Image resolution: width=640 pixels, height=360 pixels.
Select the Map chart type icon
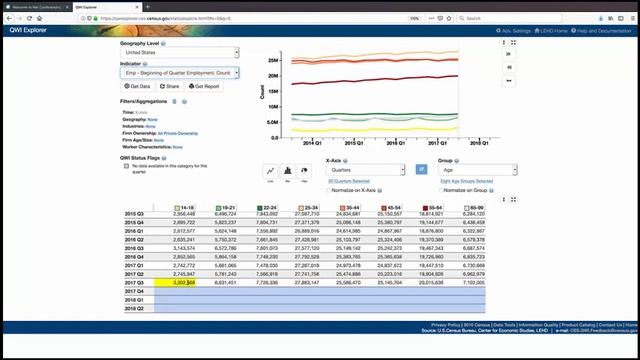pos(304,171)
